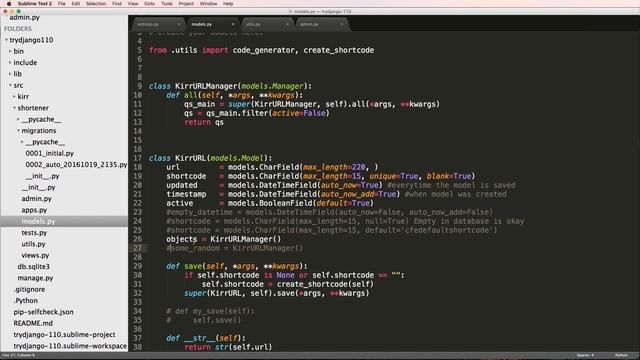The height and width of the screenshot is (360, 640).
Task: Expand the kirr folder arrow
Action: click(x=14, y=97)
